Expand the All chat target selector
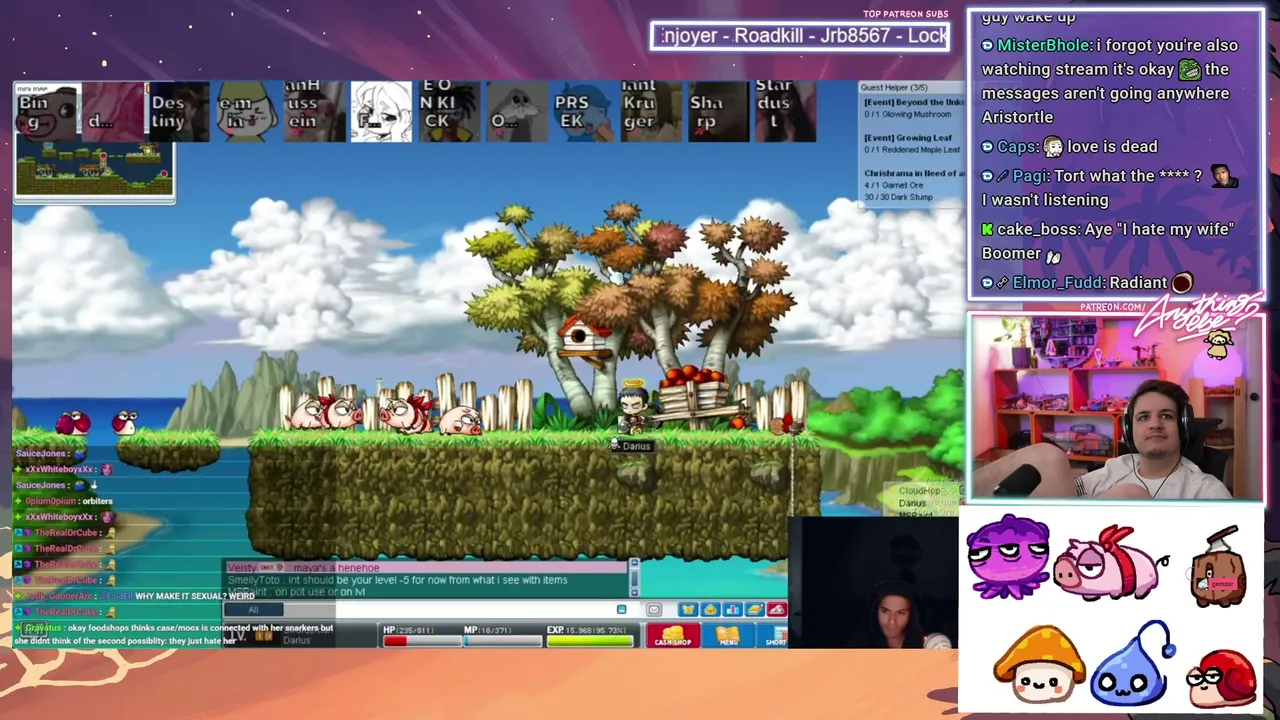Viewport: 1280px width, 720px height. (x=254, y=610)
